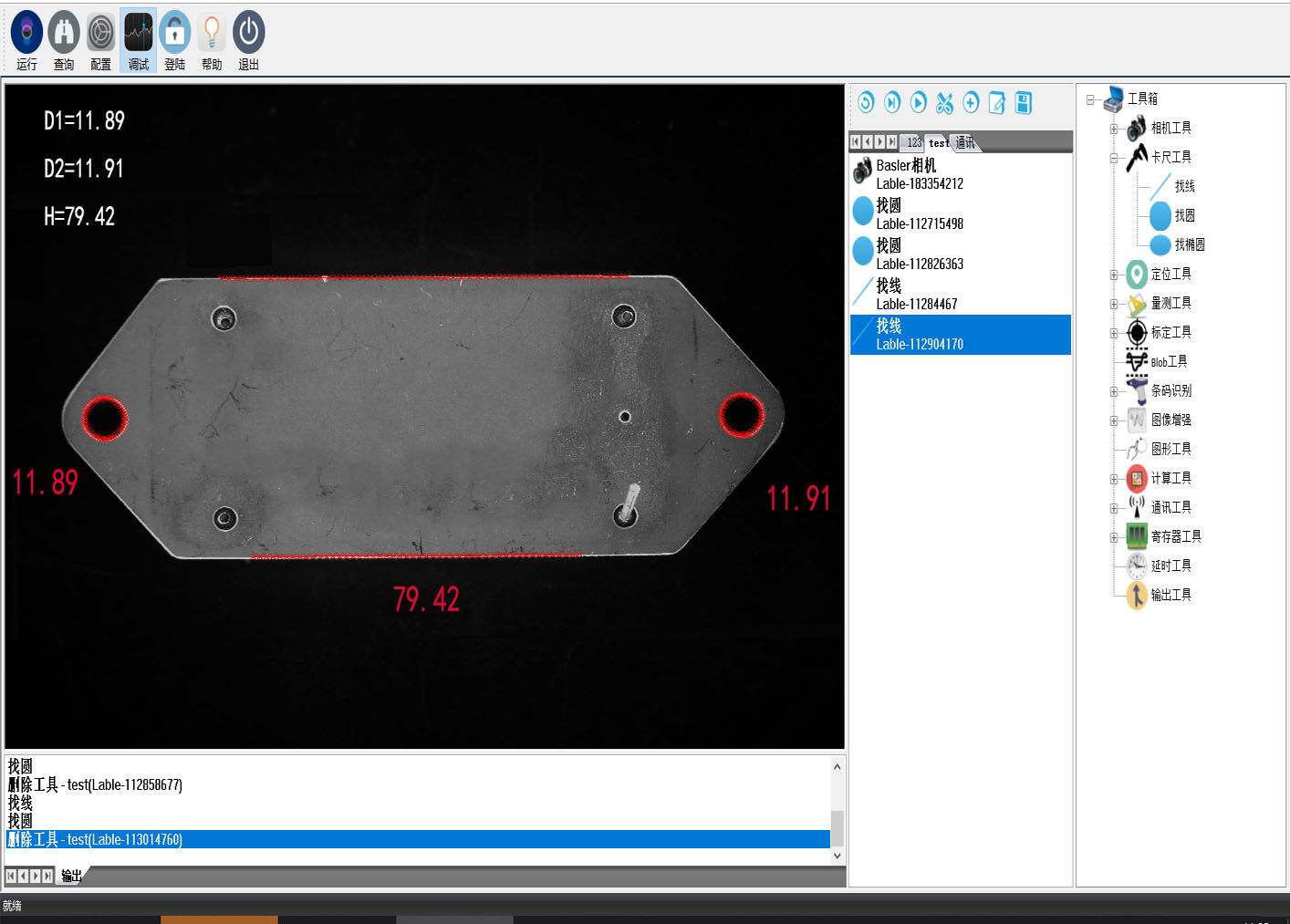Expand the 相机工具 tree node
Screen dimensions: 1290x924
click(x=1114, y=129)
